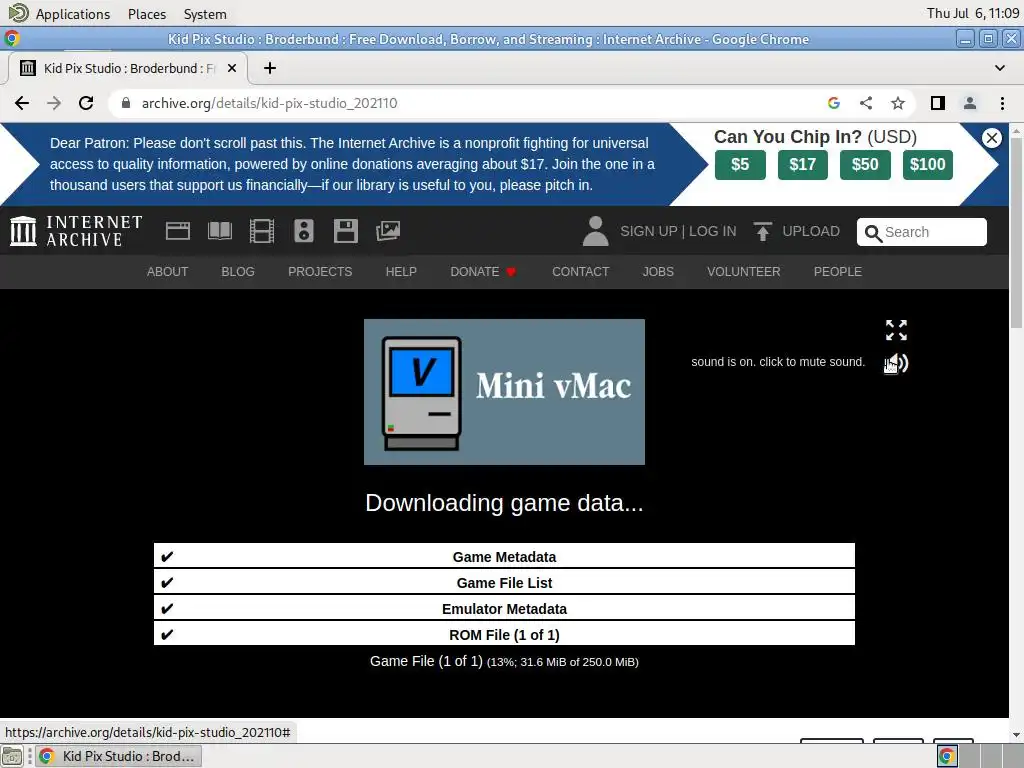The image size is (1024, 768).
Task: Open the DONATE nav item
Action: (483, 272)
